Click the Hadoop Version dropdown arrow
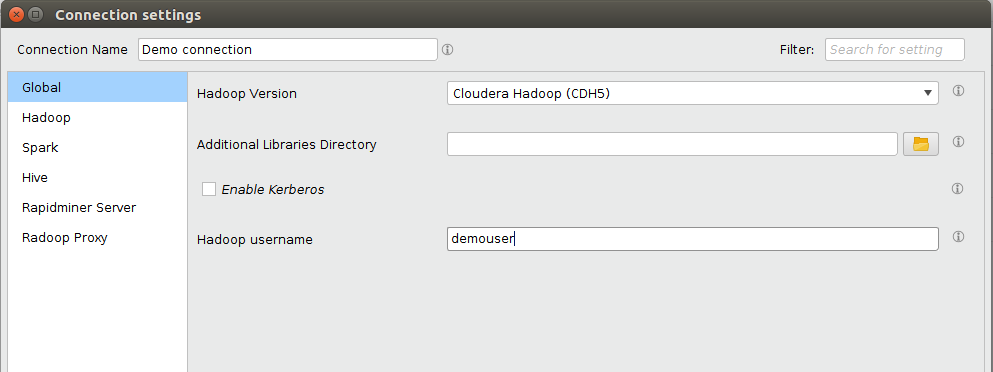This screenshot has height=372, width=993. (928, 93)
